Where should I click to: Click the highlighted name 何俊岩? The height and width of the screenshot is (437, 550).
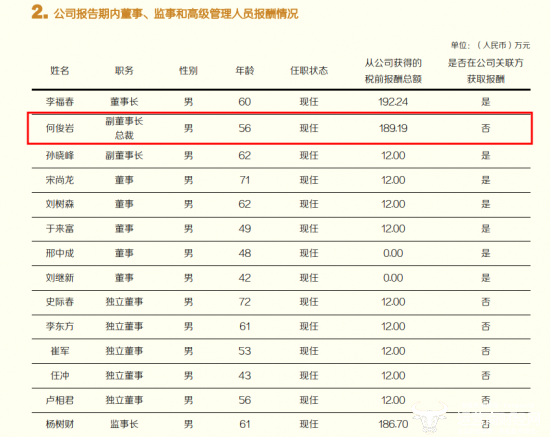click(60, 128)
